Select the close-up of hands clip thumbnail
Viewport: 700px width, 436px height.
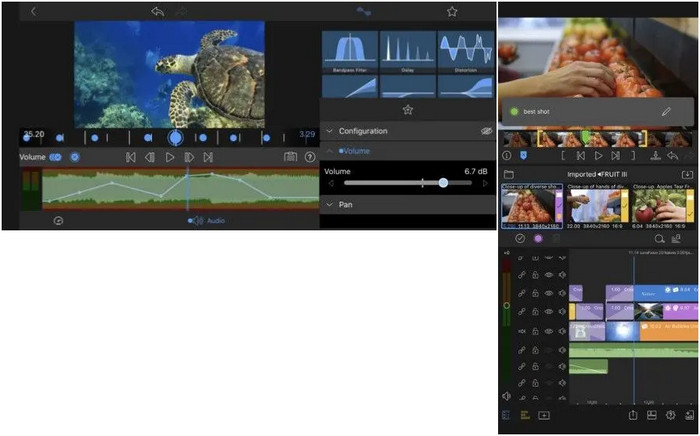[x=597, y=206]
